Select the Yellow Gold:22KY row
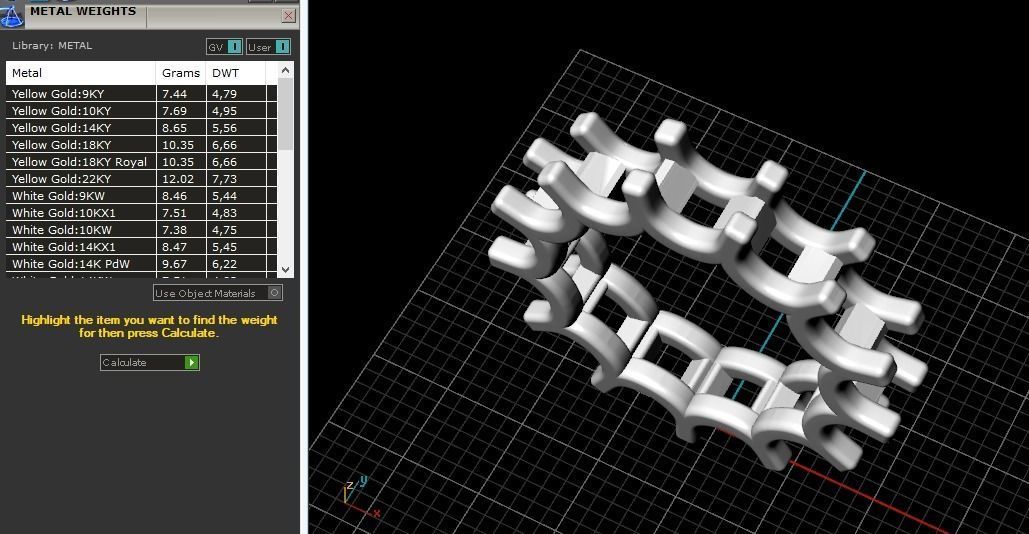This screenshot has width=1029, height=534. (141, 179)
